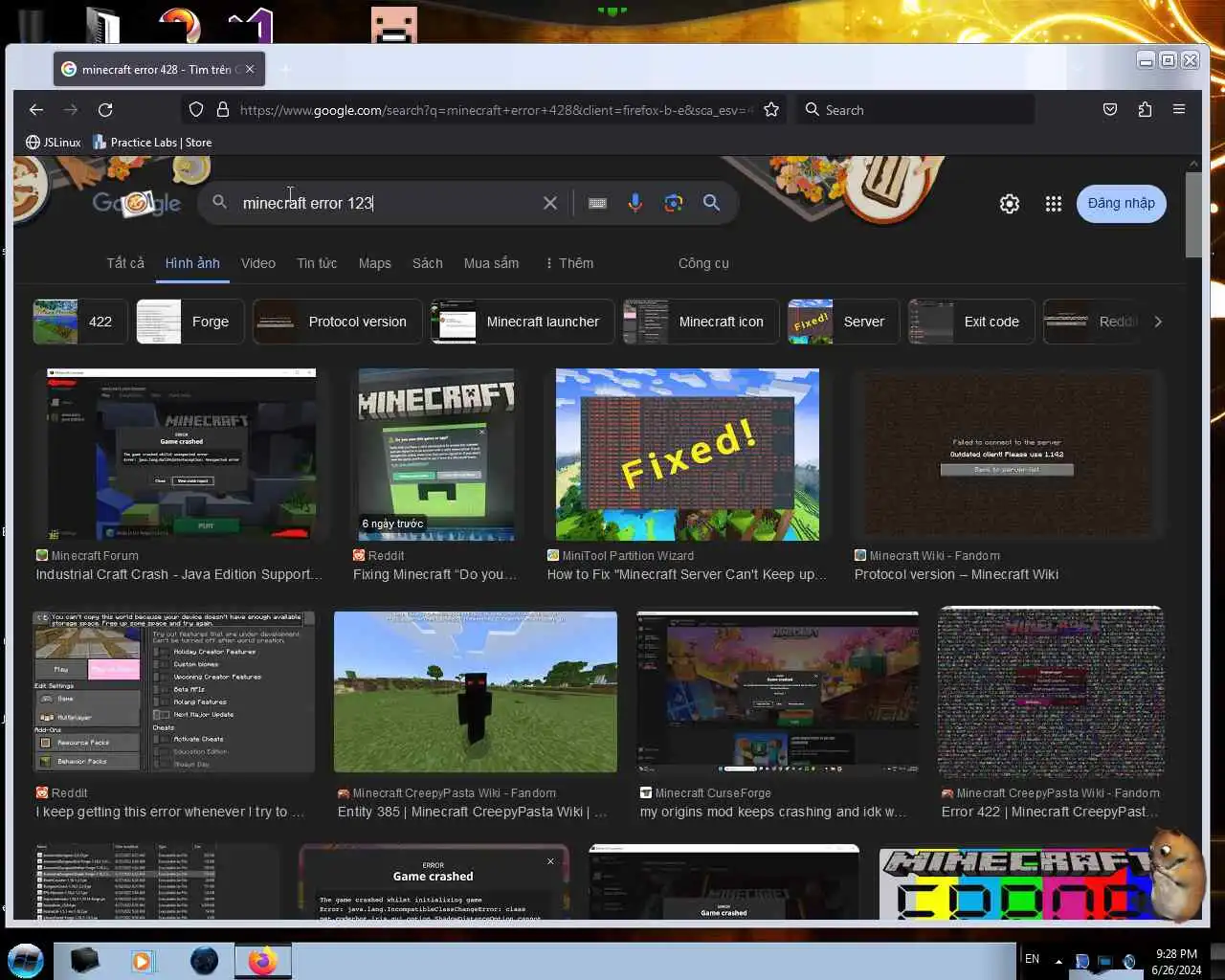
Task: Open the Sách tab
Action: 428,263
